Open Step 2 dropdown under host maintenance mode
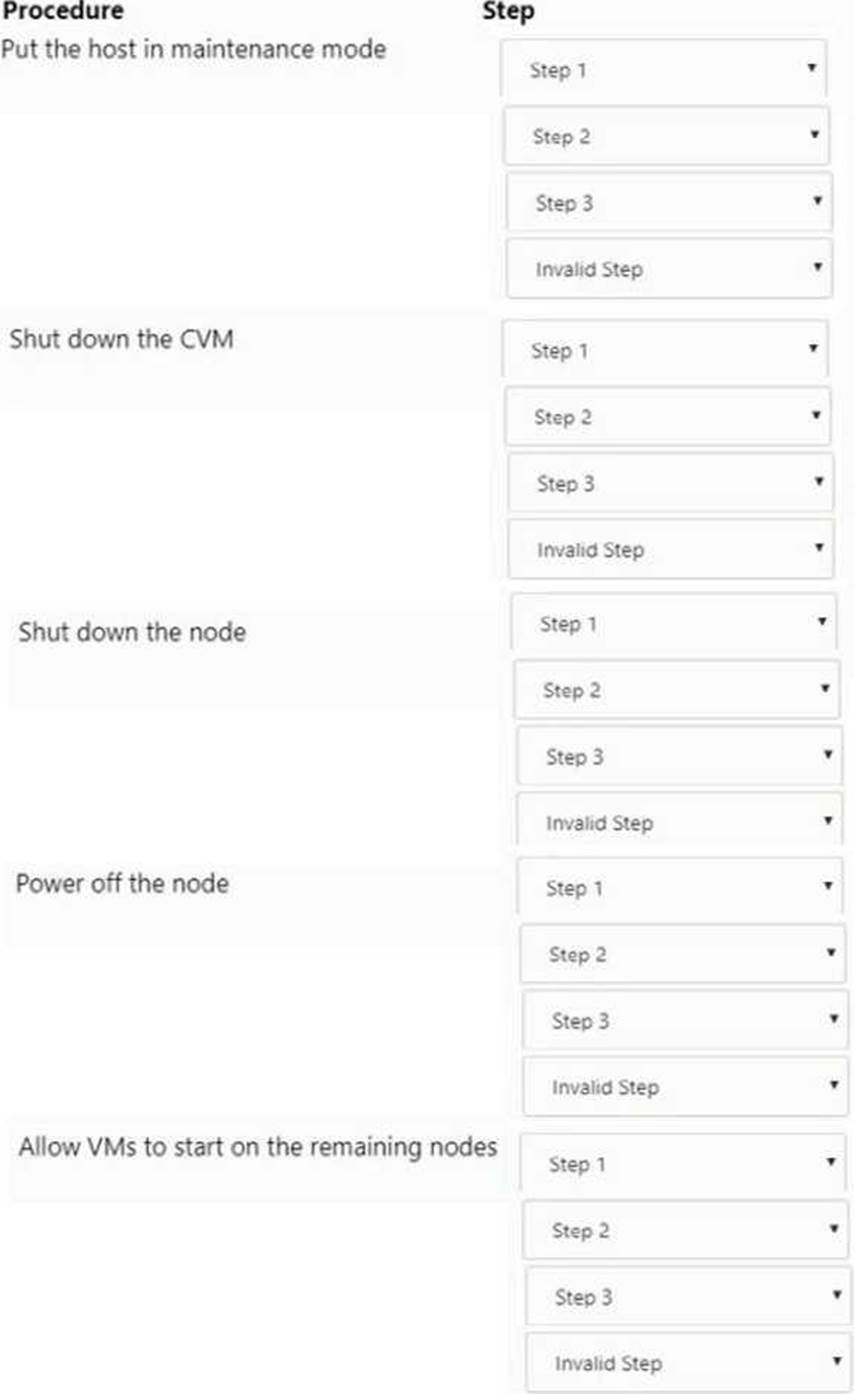 pyautogui.click(x=666, y=136)
